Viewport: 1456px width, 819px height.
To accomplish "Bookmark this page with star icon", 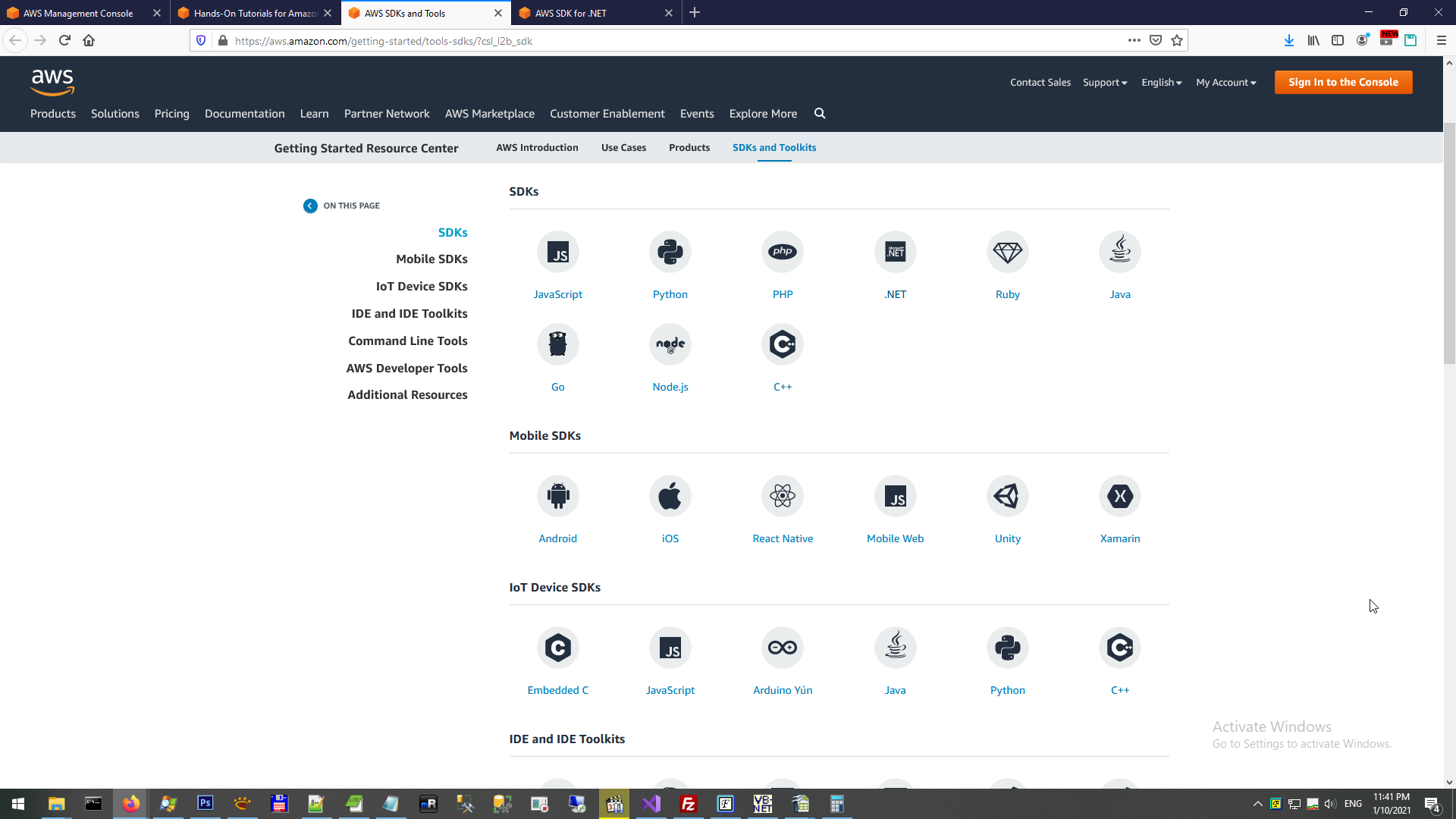I will (1176, 41).
